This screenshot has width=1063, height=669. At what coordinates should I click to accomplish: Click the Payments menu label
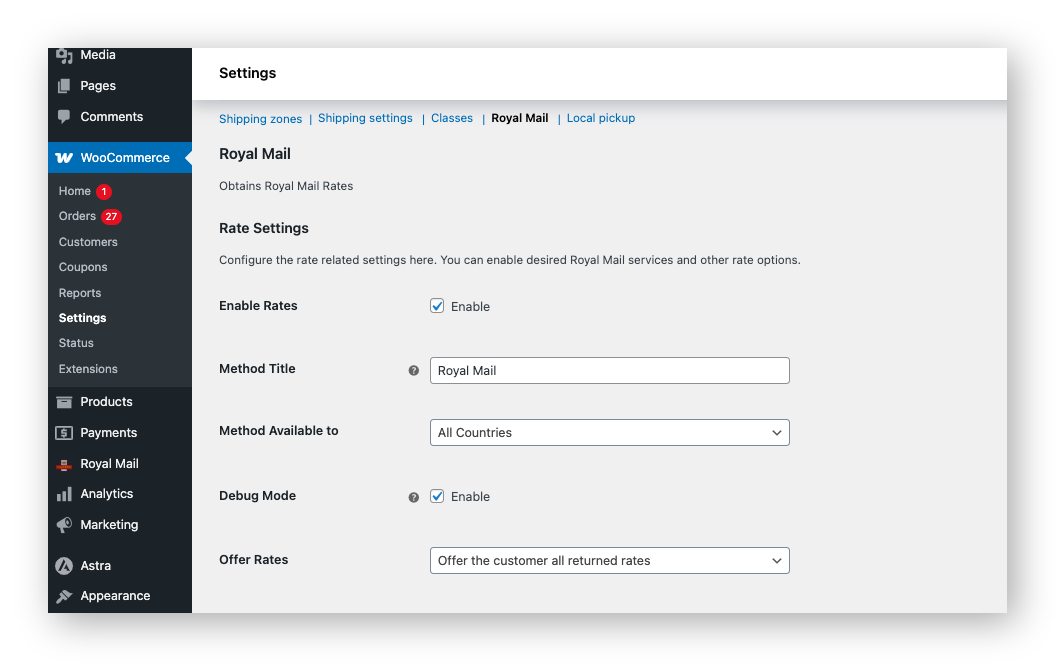(x=108, y=433)
